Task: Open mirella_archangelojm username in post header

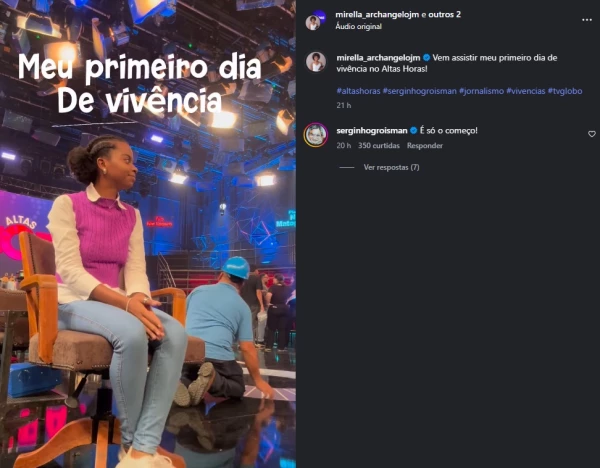Action: click(x=377, y=15)
